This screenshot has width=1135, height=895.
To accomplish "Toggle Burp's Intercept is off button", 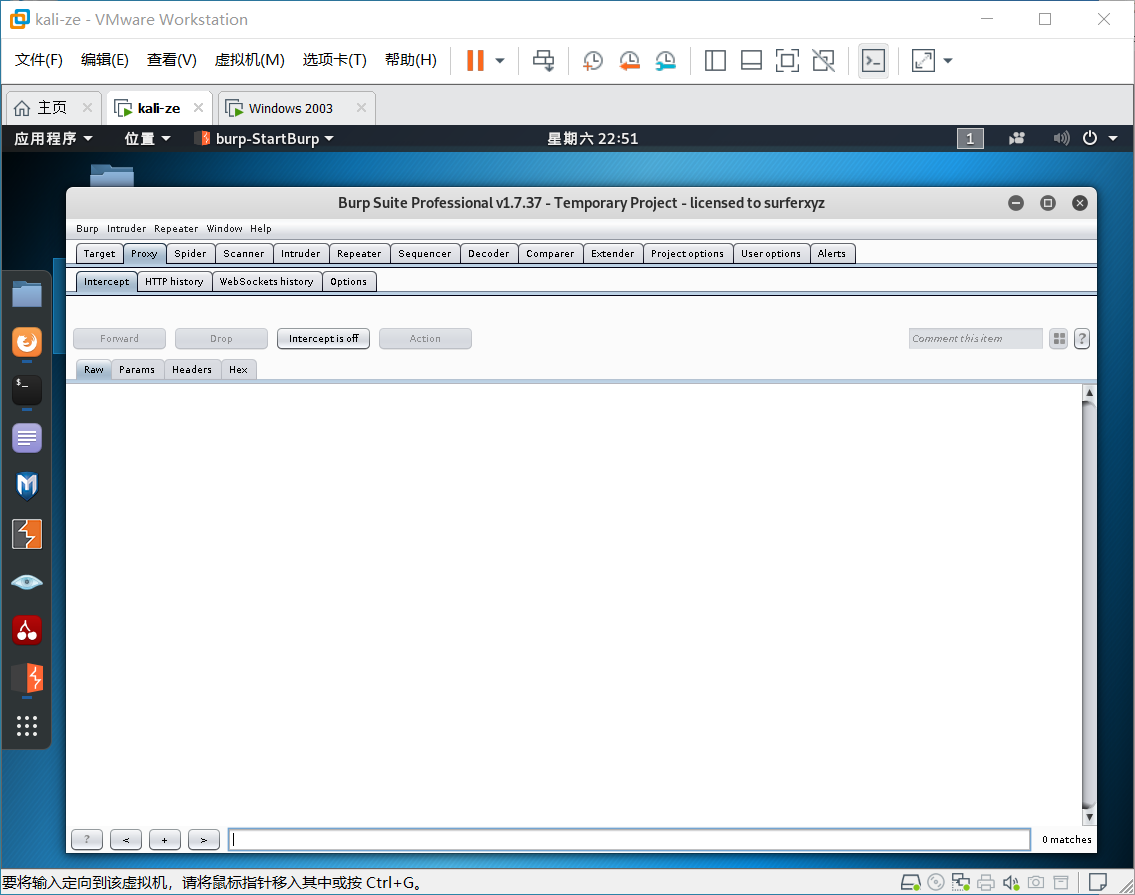I will (x=323, y=338).
